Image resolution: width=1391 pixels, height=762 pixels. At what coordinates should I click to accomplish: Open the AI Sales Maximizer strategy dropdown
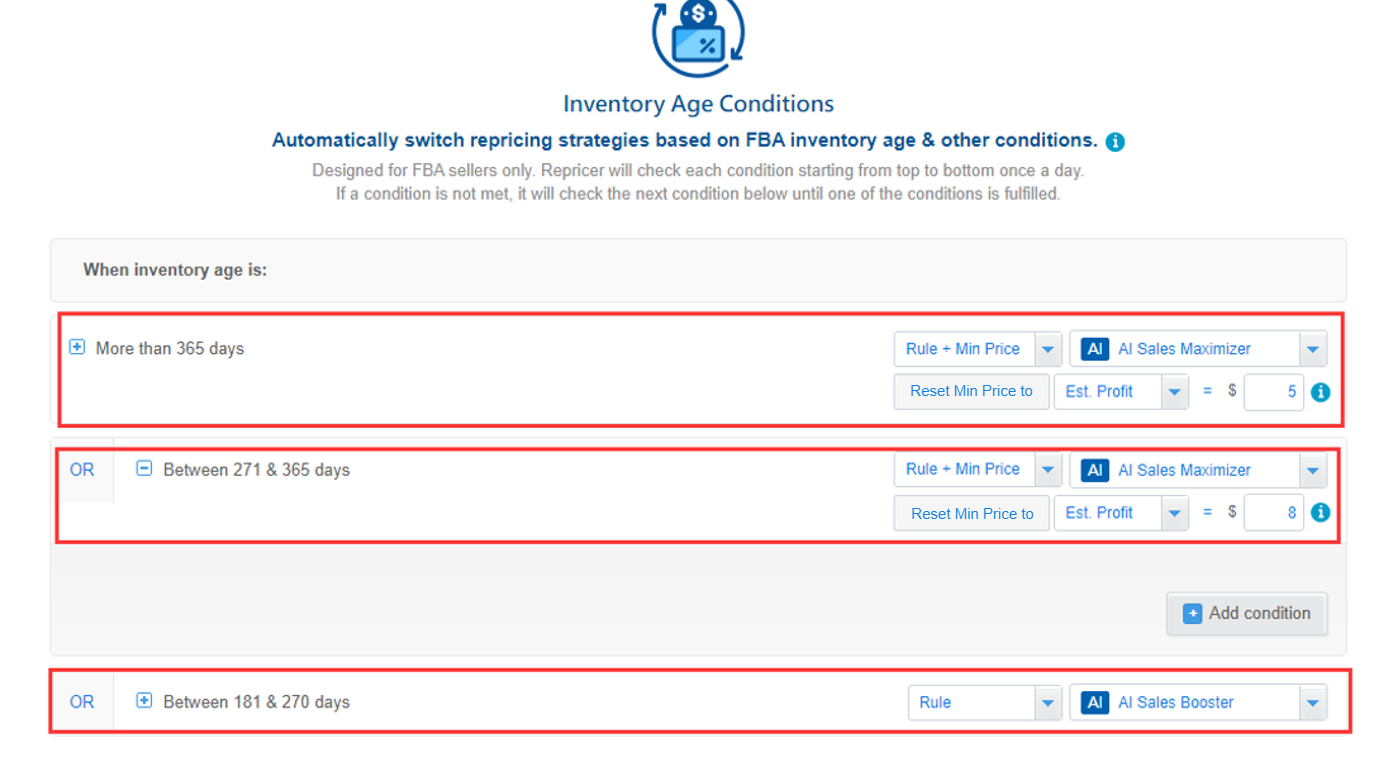1312,348
